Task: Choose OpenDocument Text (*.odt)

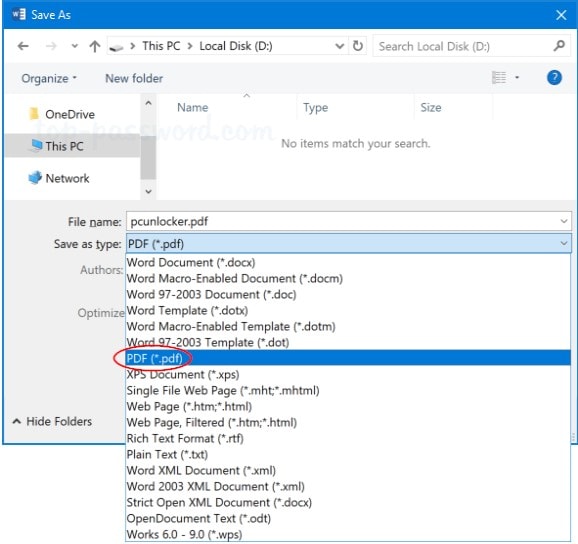Action: (348, 519)
